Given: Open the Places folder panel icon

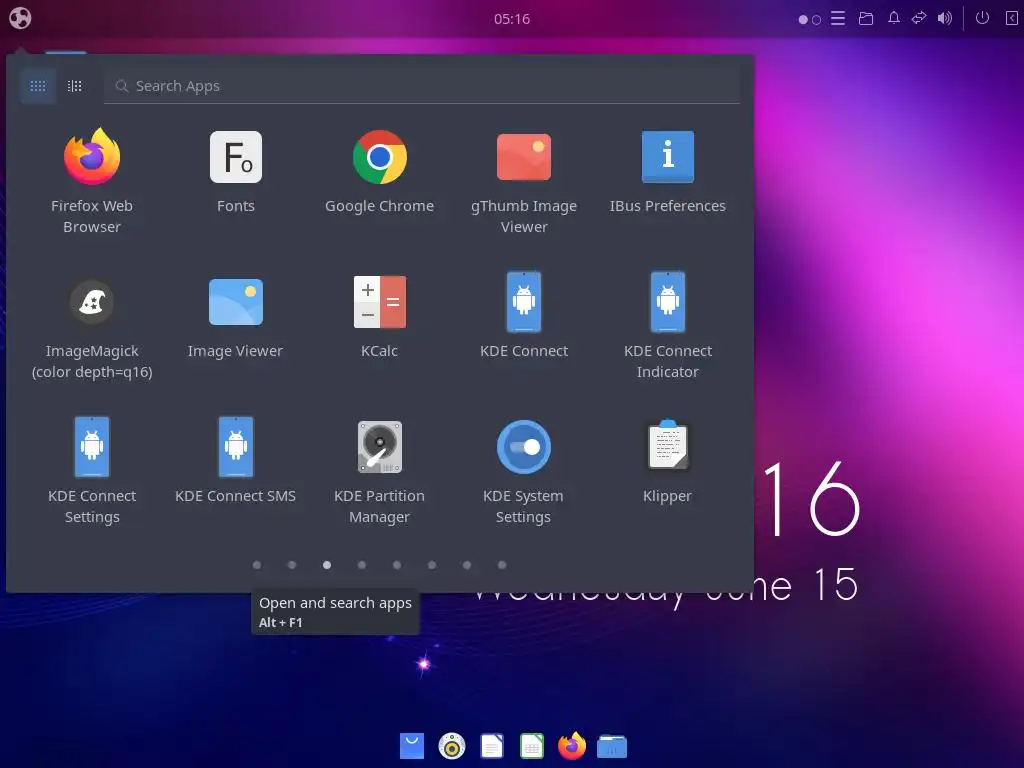Looking at the screenshot, I should click(866, 18).
